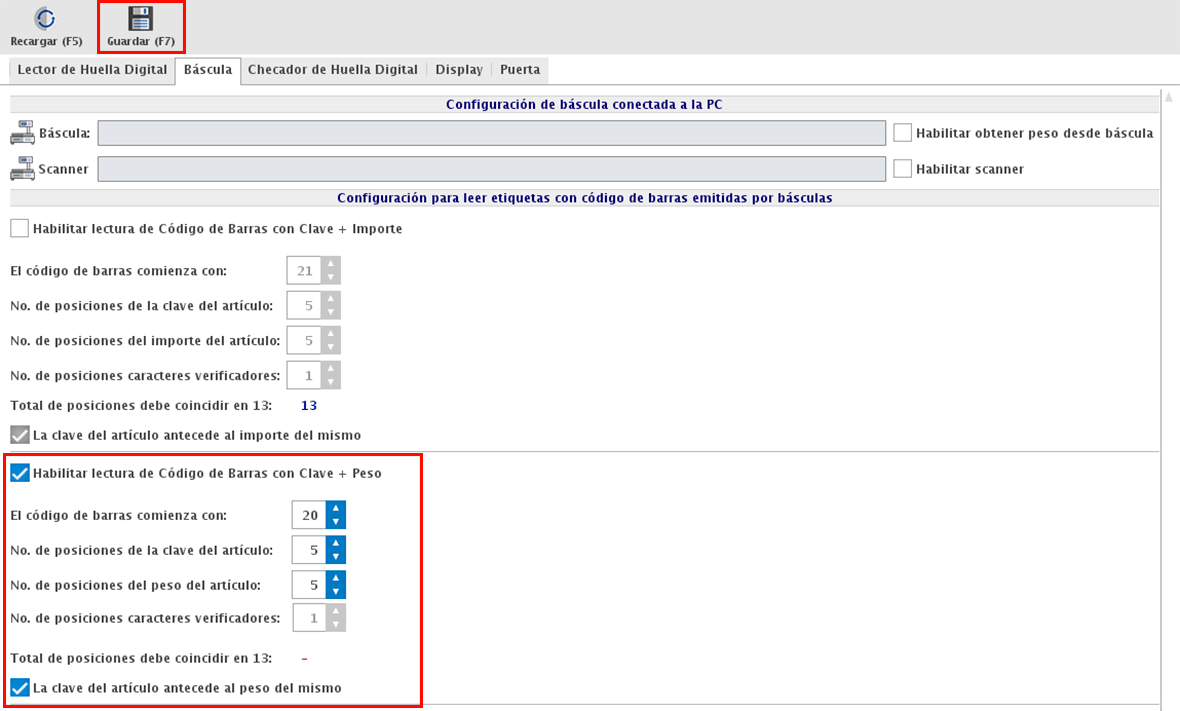
Task: Click the Guardar (F7) save icon
Action: tap(141, 18)
